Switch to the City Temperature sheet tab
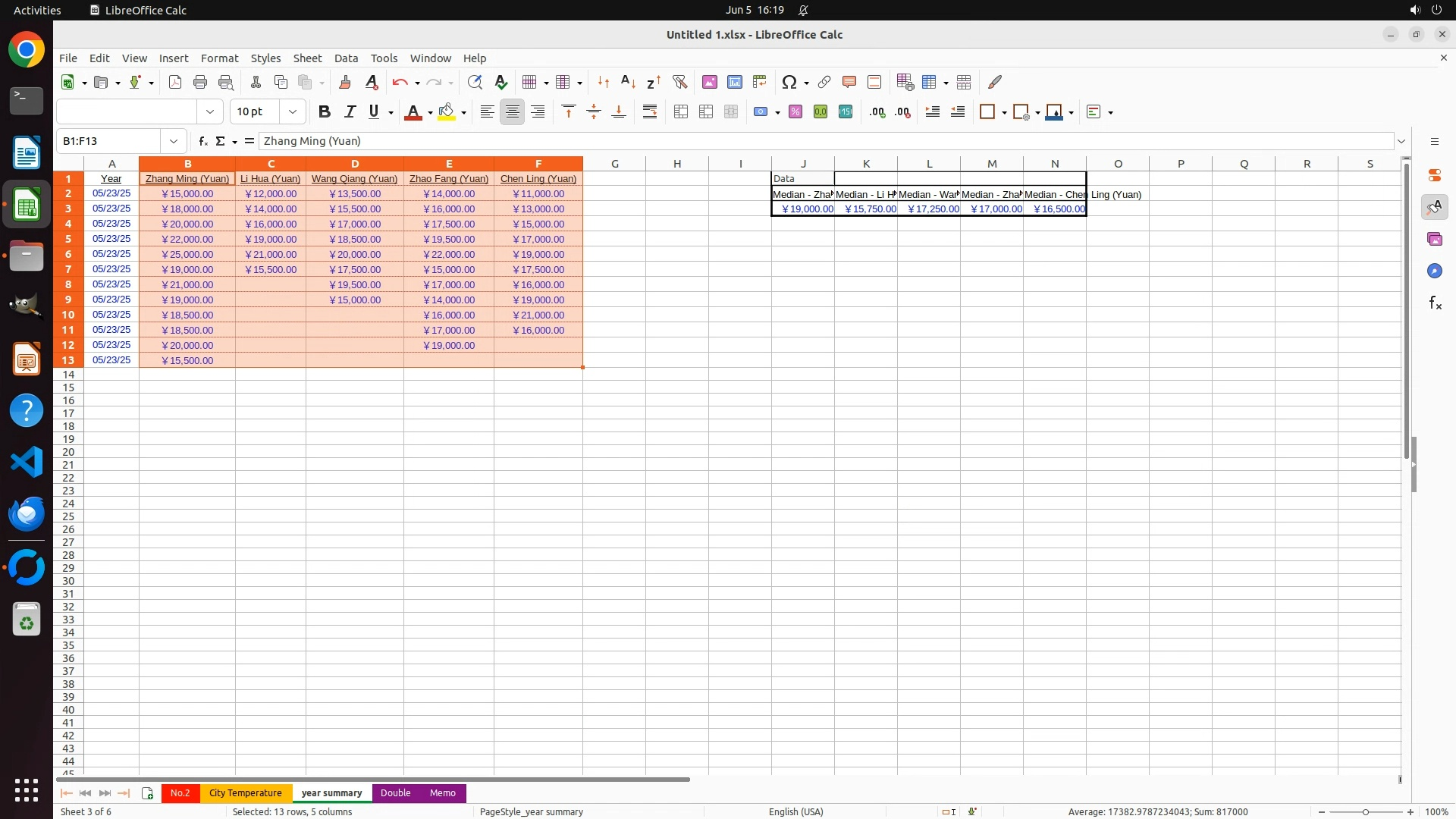Viewport: 1456px width, 819px height. 245,793
